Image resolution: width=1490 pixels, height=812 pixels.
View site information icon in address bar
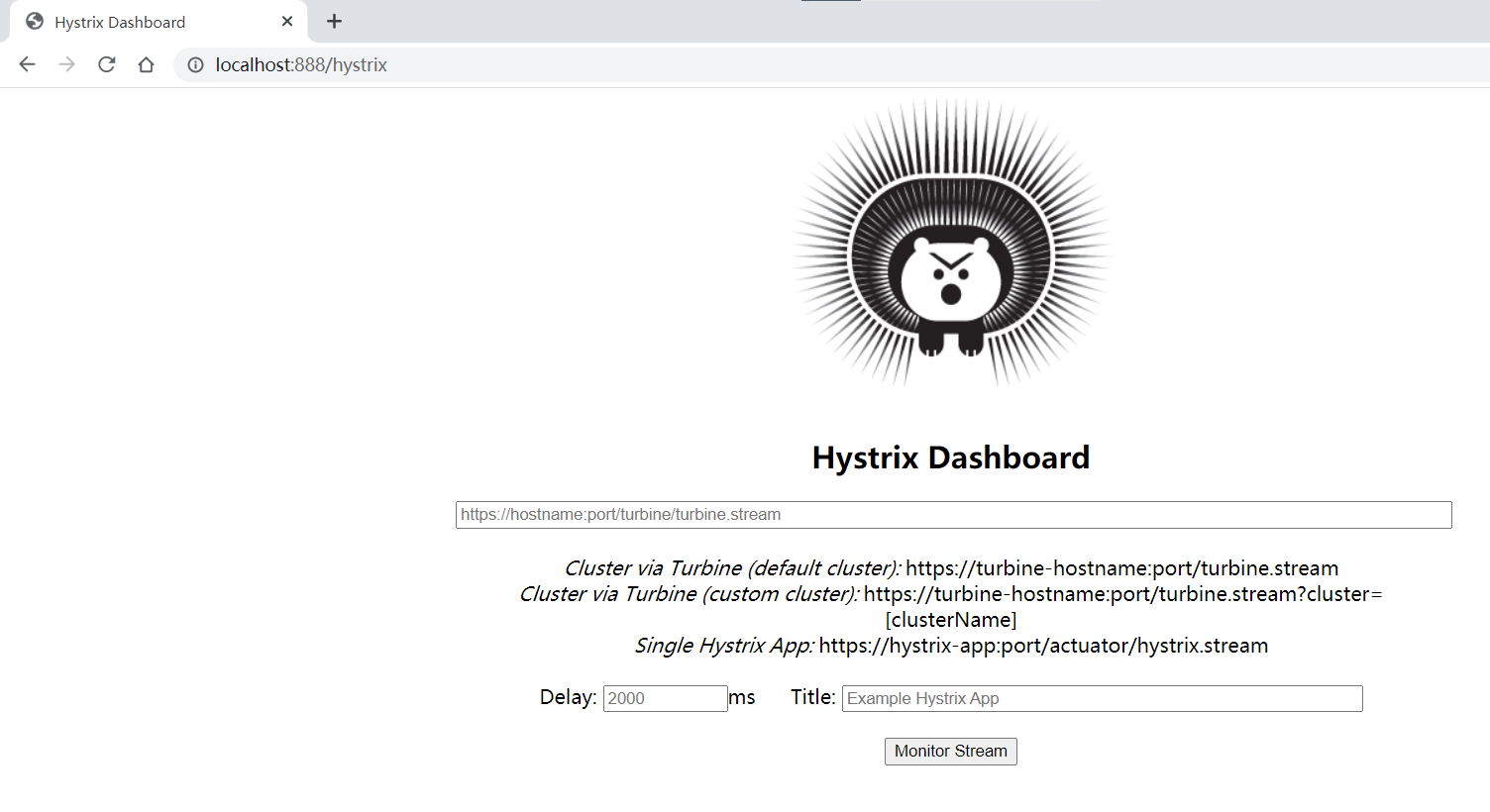196,64
